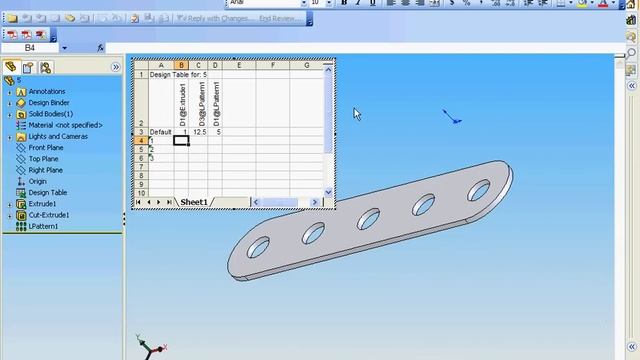
Task: Click the Name Box showing B4
Action: pos(30,48)
